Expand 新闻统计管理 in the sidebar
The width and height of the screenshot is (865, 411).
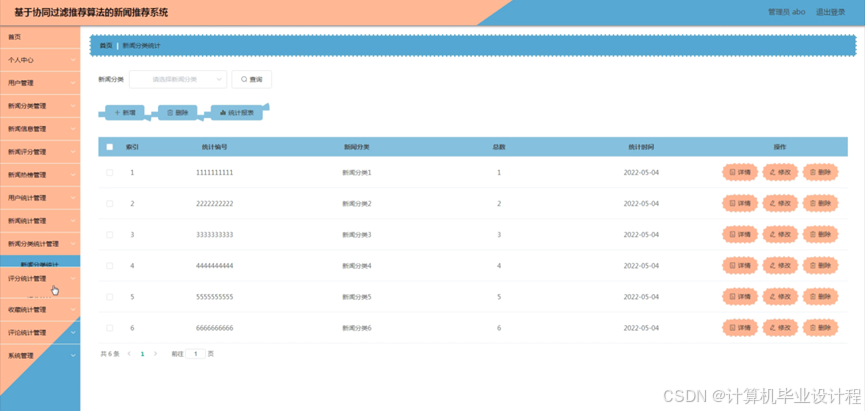[40, 221]
